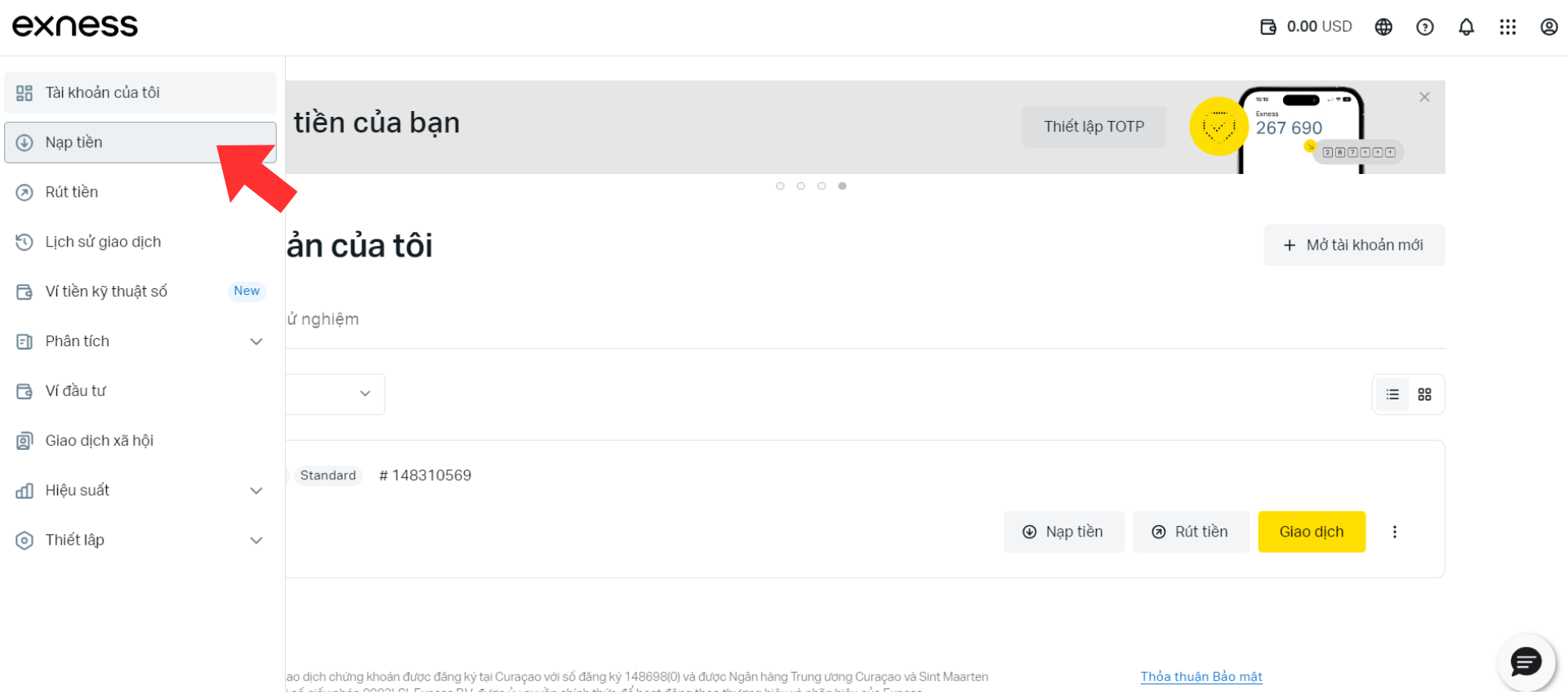Click Rút tiền button on account card
Viewport: 1568px width, 695px height.
click(1191, 532)
